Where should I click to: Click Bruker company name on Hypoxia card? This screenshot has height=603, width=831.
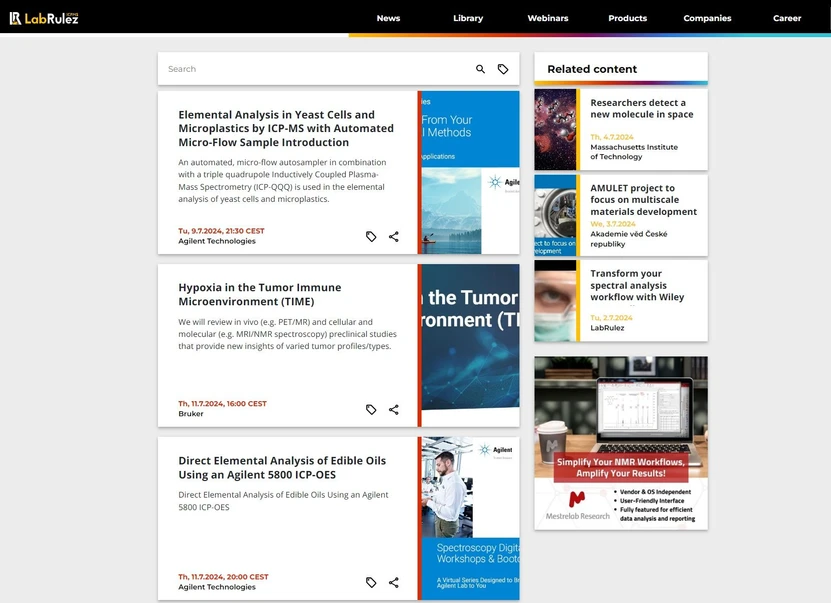tap(191, 414)
